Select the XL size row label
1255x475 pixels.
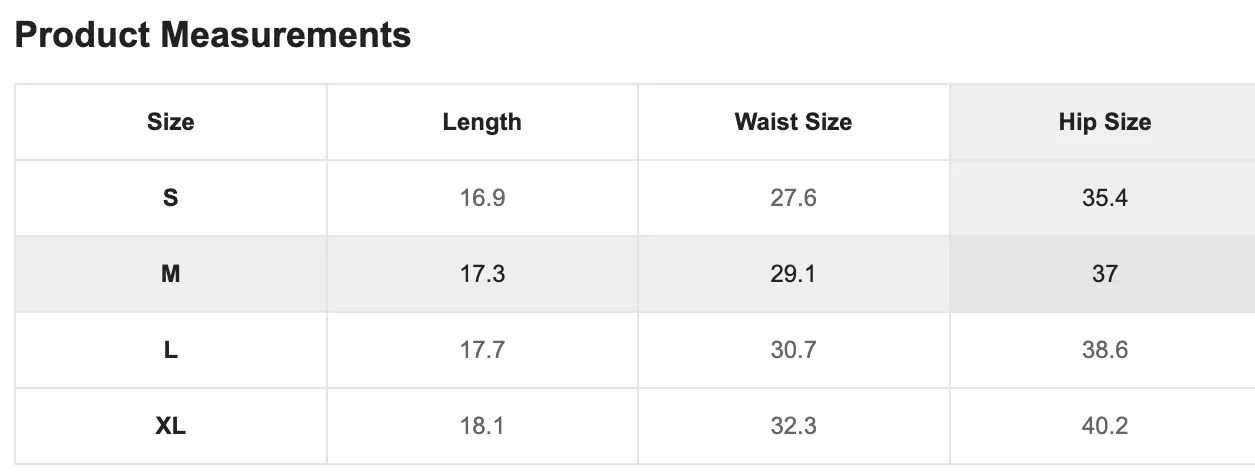click(x=171, y=426)
